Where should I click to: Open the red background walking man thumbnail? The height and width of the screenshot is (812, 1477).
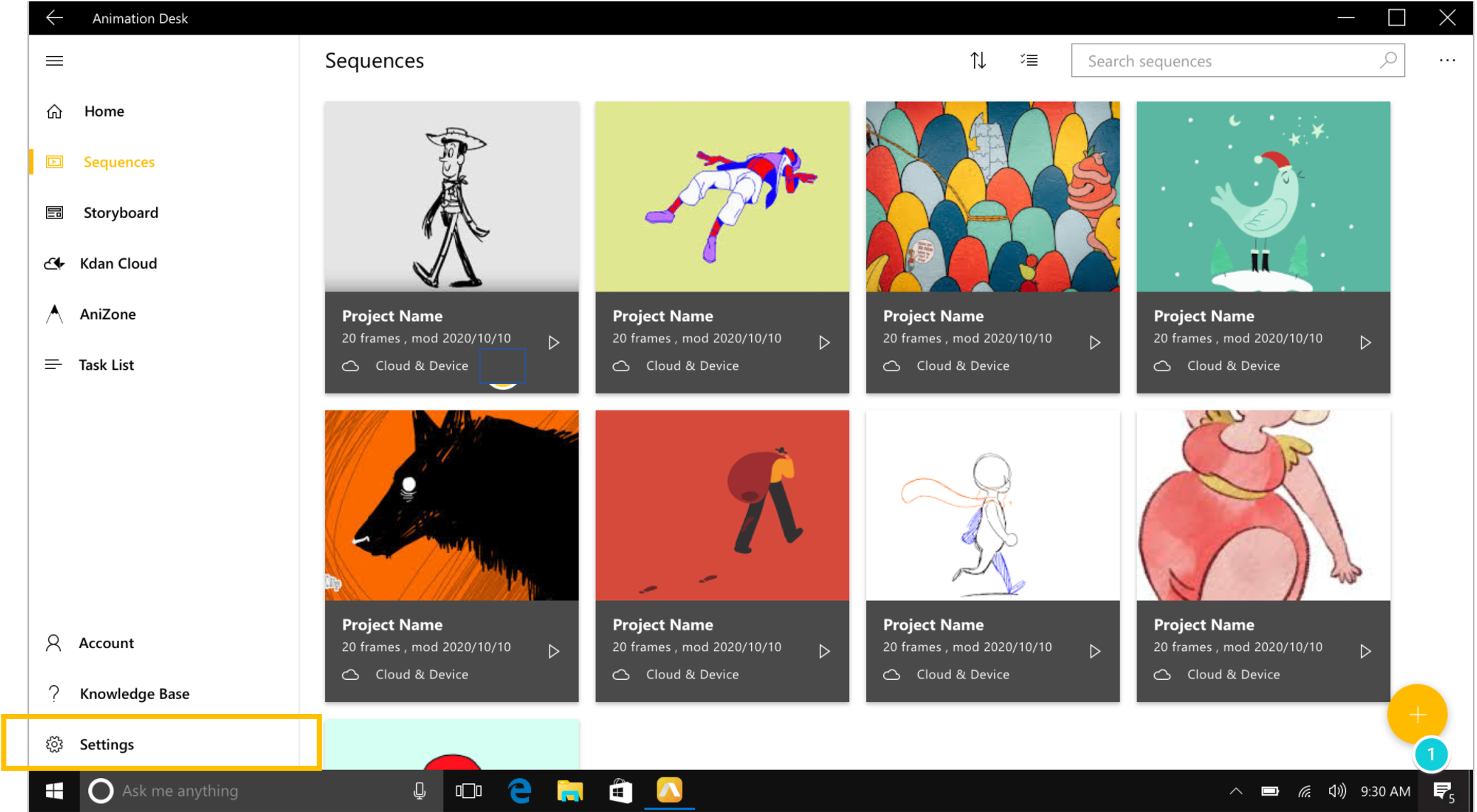722,505
